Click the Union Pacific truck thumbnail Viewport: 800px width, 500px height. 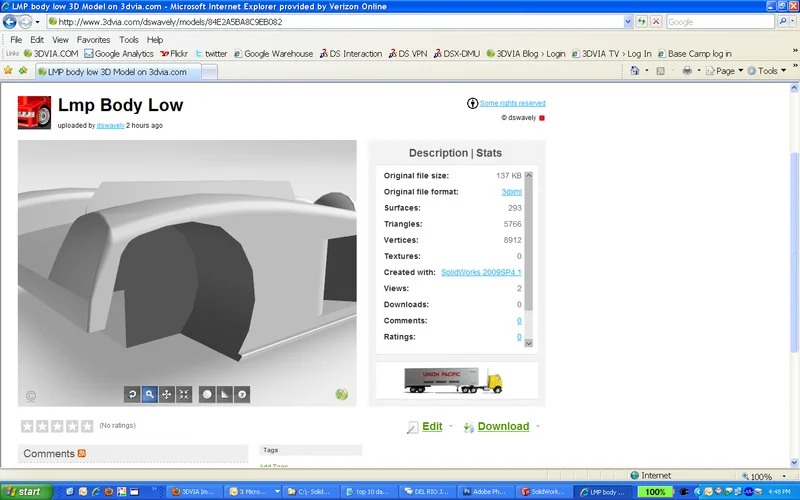453,380
